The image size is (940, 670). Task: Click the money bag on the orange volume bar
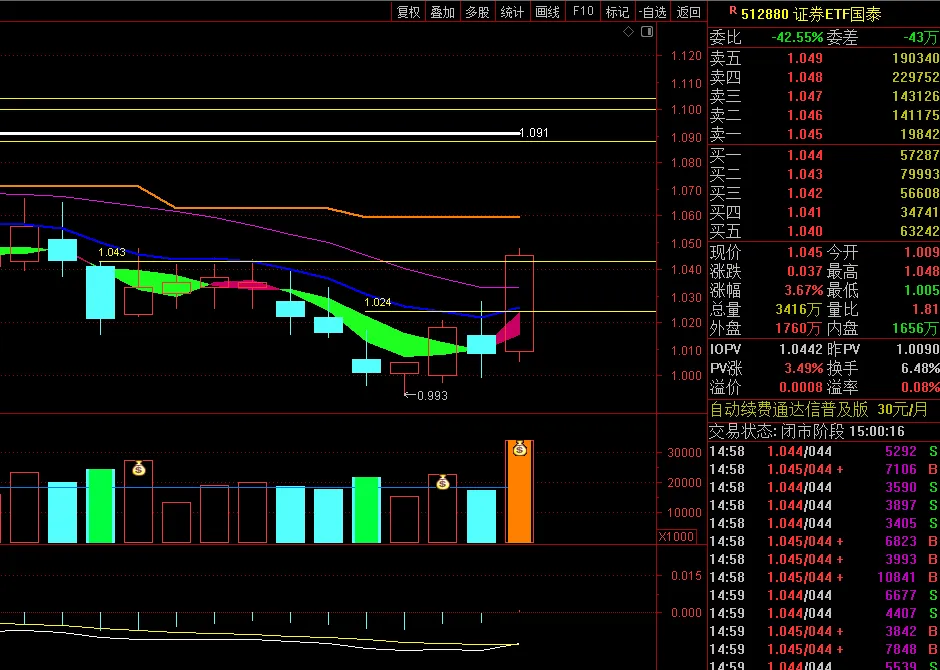pyautogui.click(x=520, y=448)
